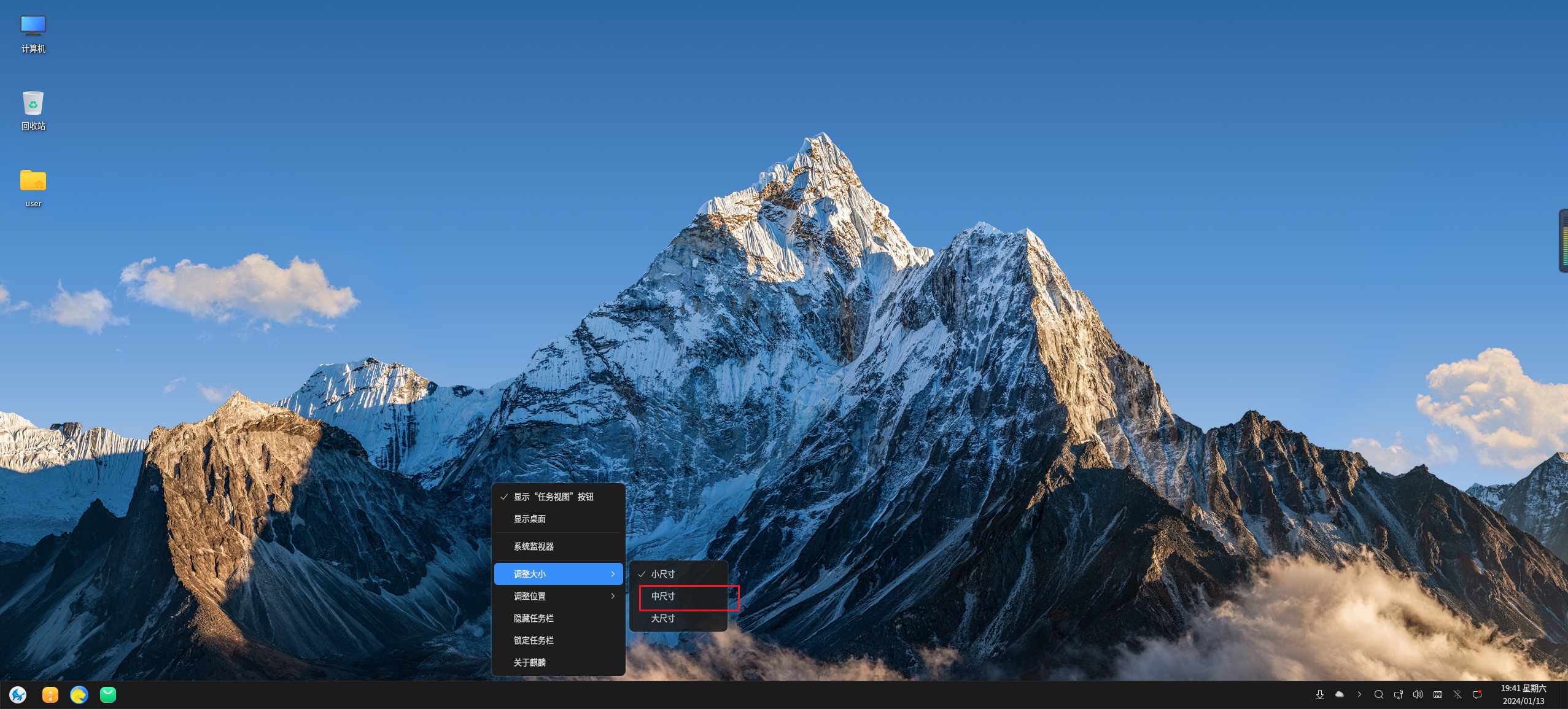Open the Kylin start menu icon
The height and width of the screenshot is (709, 1568).
click(18, 694)
